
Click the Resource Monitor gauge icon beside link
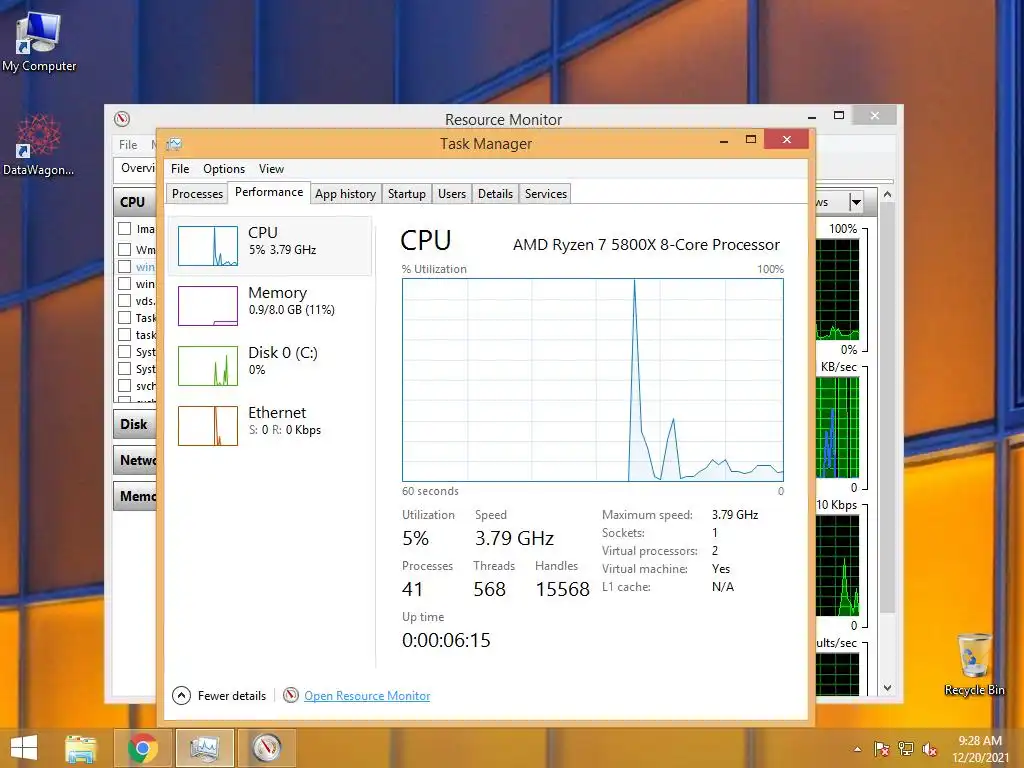[291, 696]
